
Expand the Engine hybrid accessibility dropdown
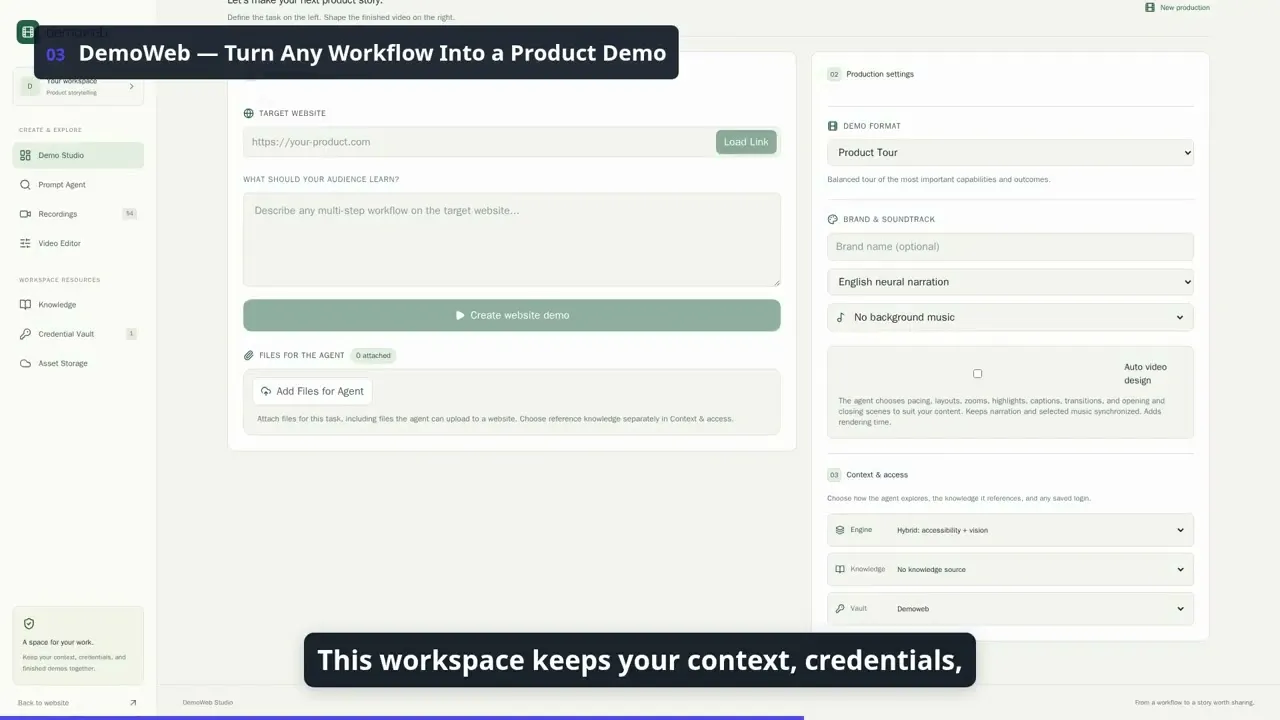coord(1010,530)
